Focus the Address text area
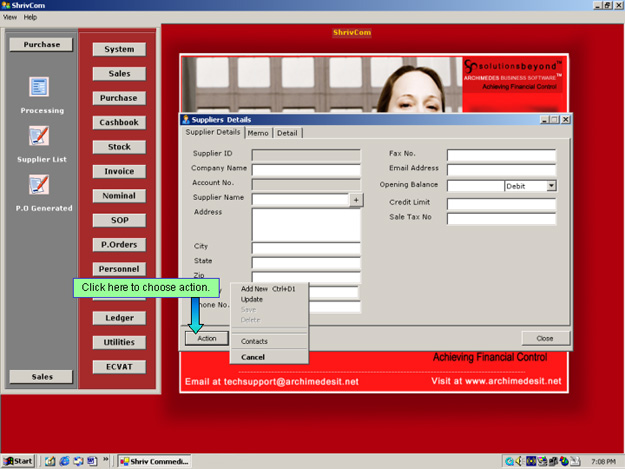 pyautogui.click(x=306, y=225)
